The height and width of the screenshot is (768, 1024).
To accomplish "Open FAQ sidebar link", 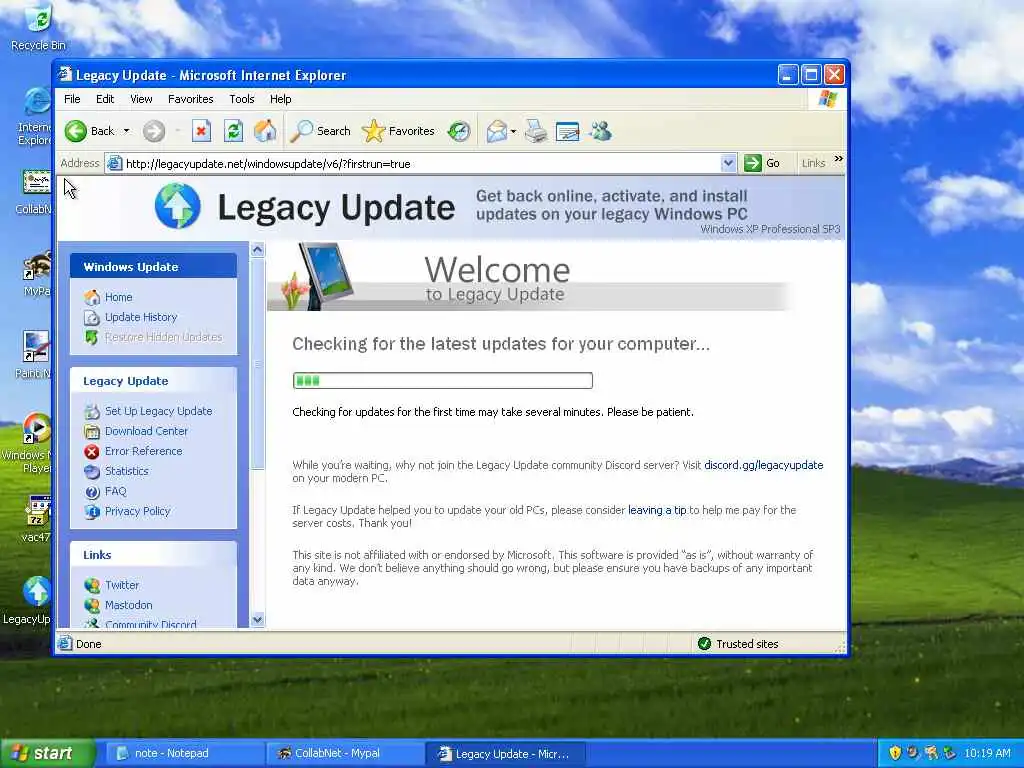I will pyautogui.click(x=116, y=491).
